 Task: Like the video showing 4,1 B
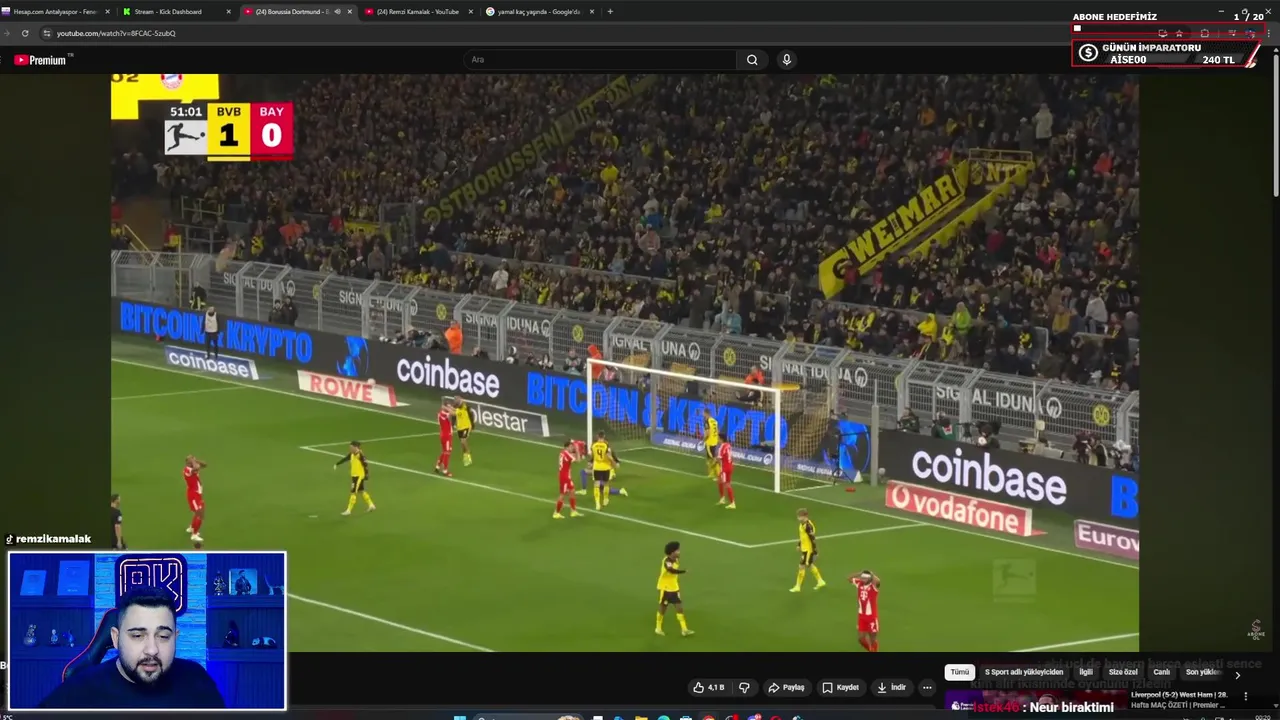tap(709, 687)
